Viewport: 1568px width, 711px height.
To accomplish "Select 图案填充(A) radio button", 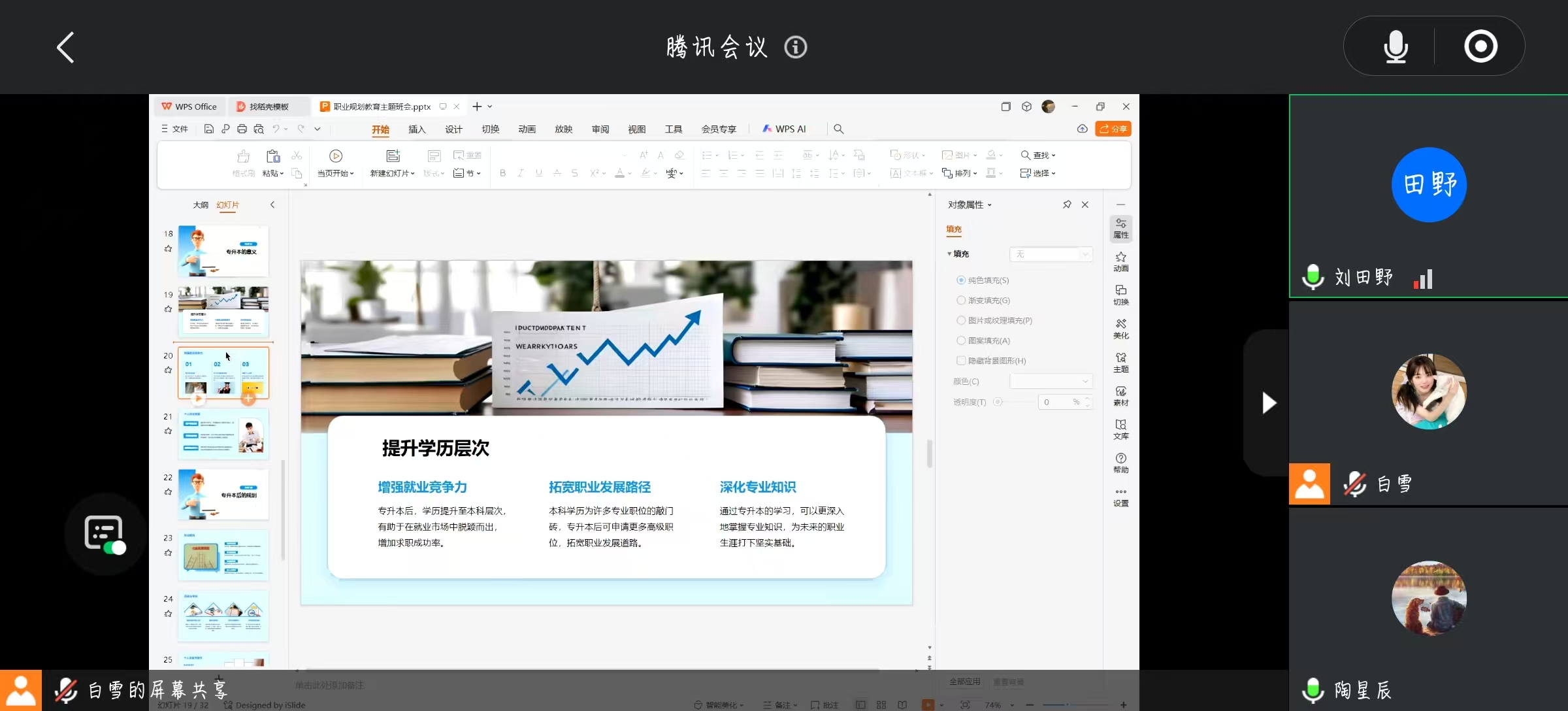I will click(961, 340).
